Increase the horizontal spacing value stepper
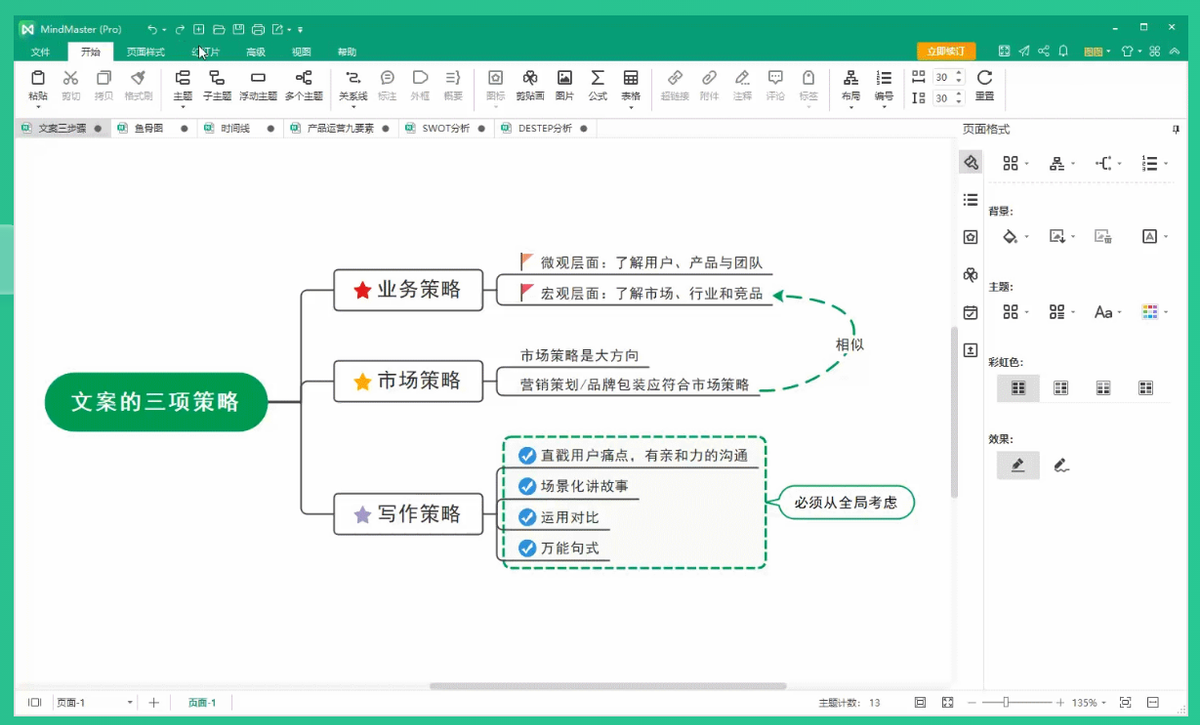The image size is (1200, 725). click(x=959, y=73)
